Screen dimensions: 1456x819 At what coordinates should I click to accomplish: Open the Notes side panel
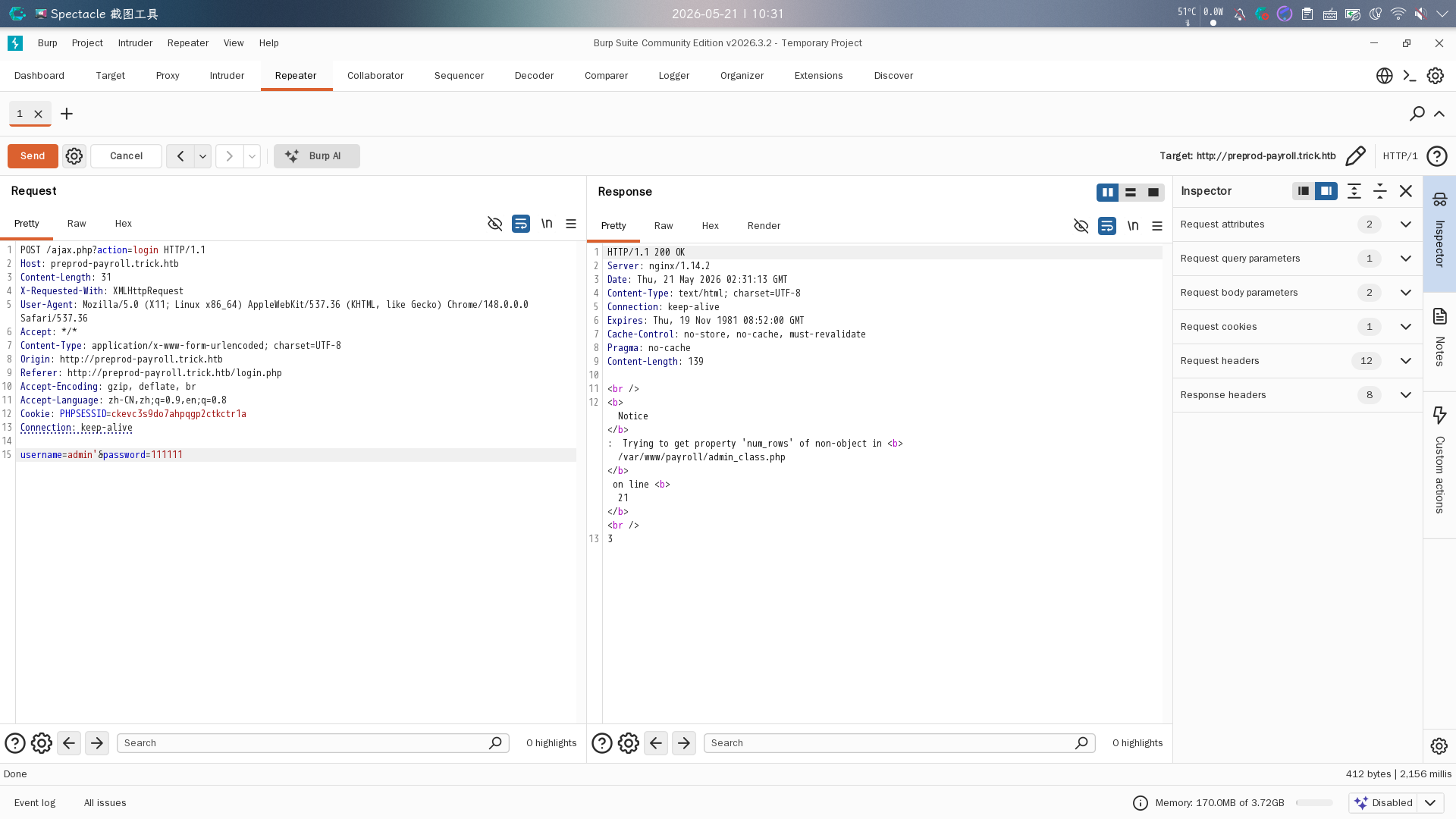pos(1439,340)
